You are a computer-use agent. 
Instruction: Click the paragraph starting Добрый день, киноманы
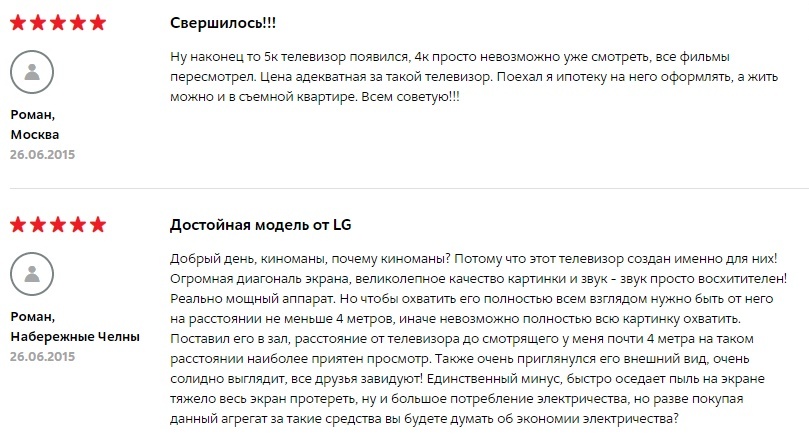point(478,339)
